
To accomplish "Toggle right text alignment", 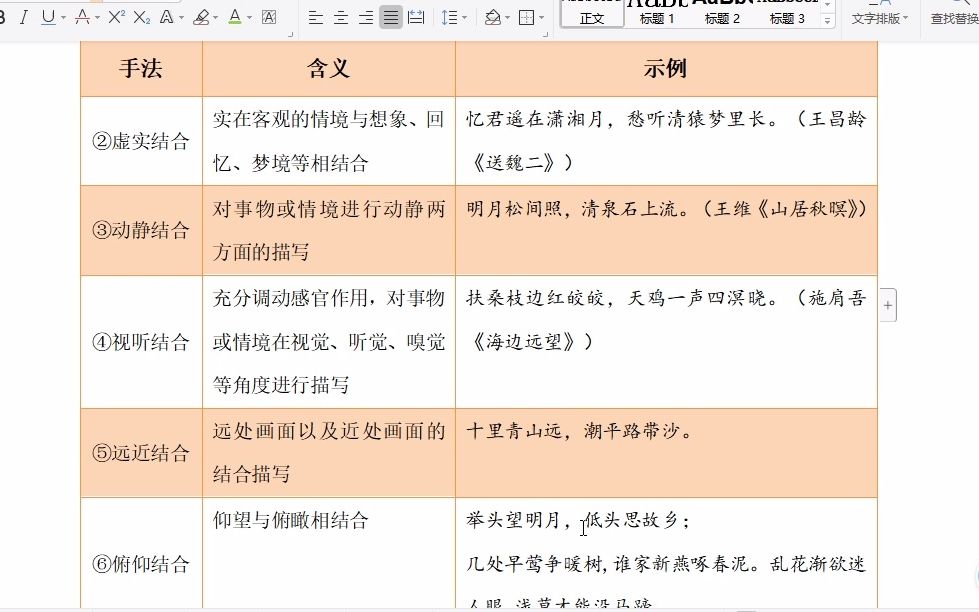I will click(x=364, y=17).
